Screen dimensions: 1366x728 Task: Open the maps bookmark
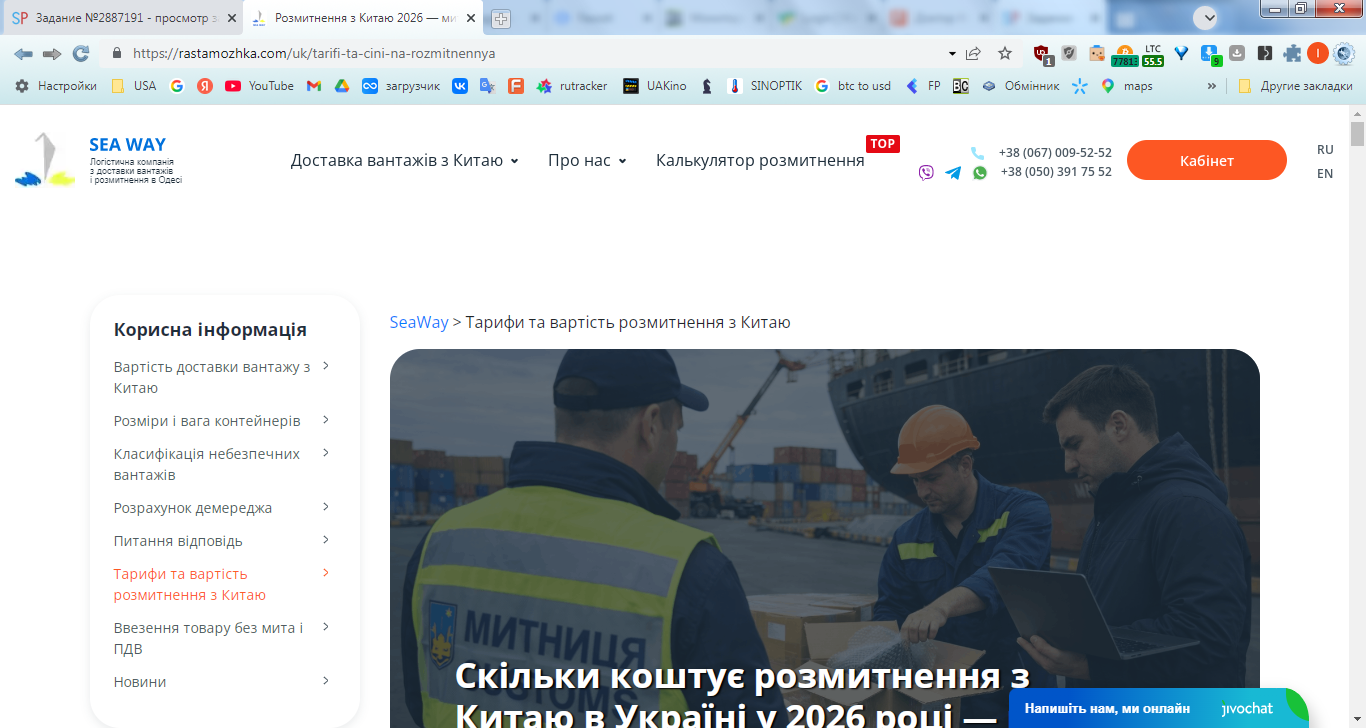pyautogui.click(x=1126, y=86)
